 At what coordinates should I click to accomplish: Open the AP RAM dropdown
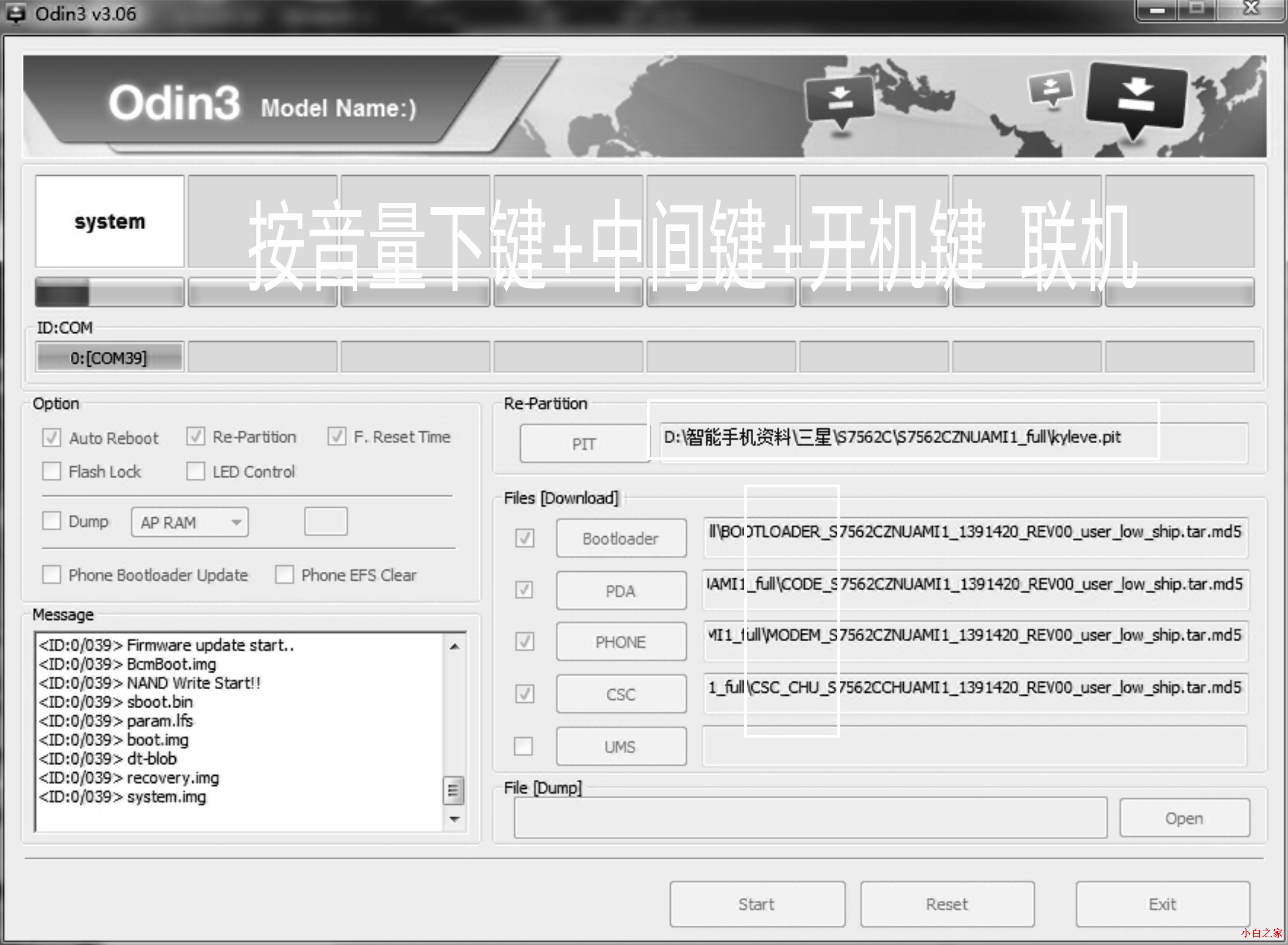(190, 522)
